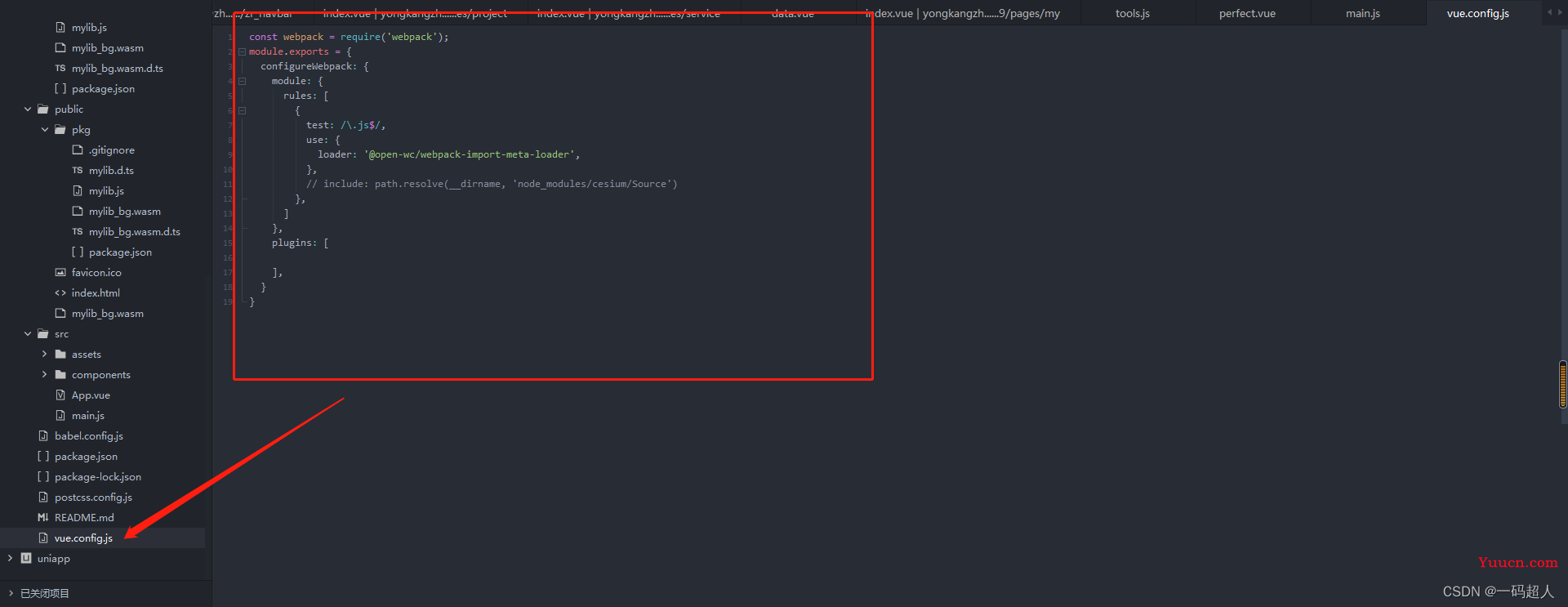Collapse the pkg folder chevron

[45, 130]
